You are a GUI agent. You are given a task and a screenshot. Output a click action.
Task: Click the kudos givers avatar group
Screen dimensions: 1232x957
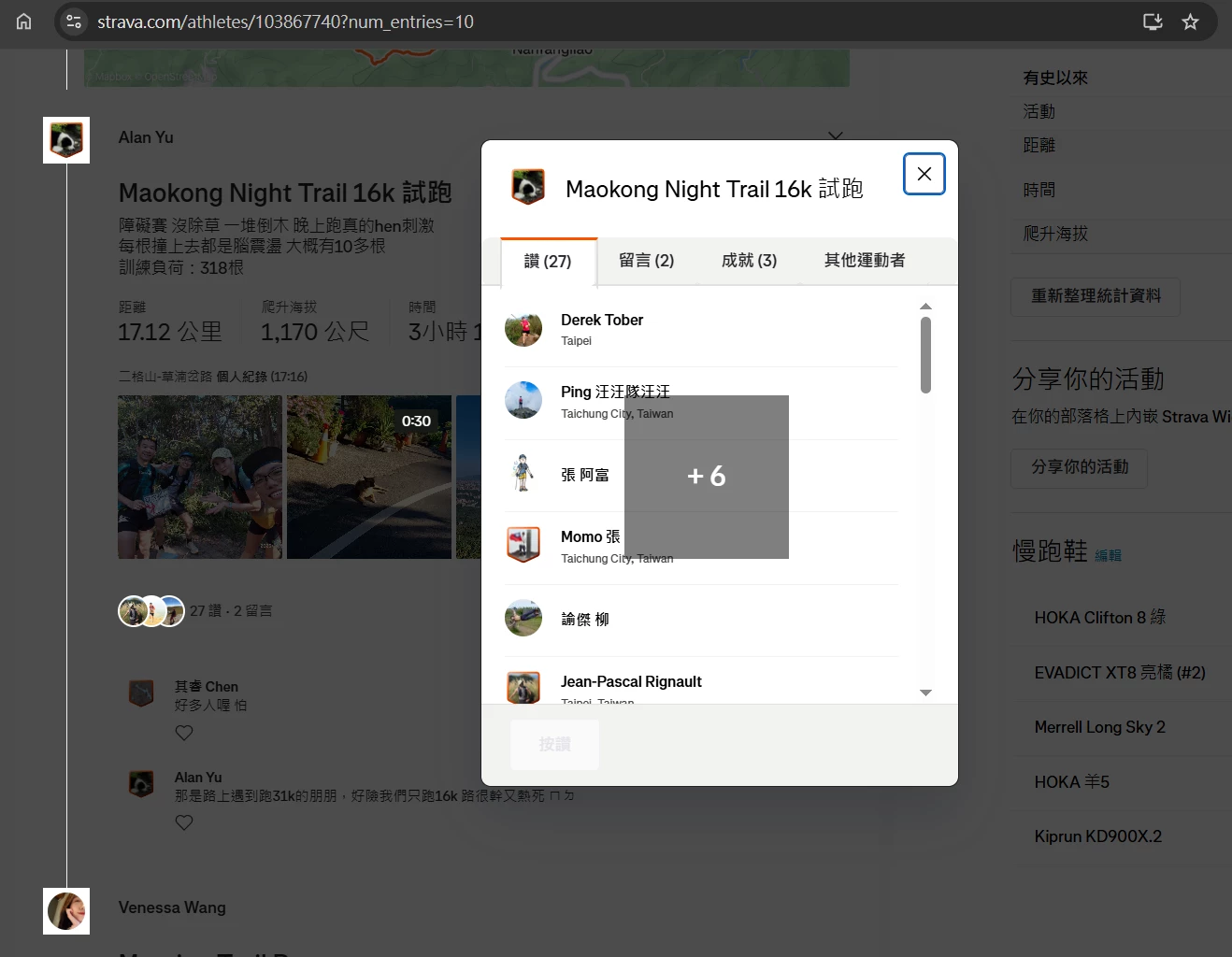click(151, 611)
